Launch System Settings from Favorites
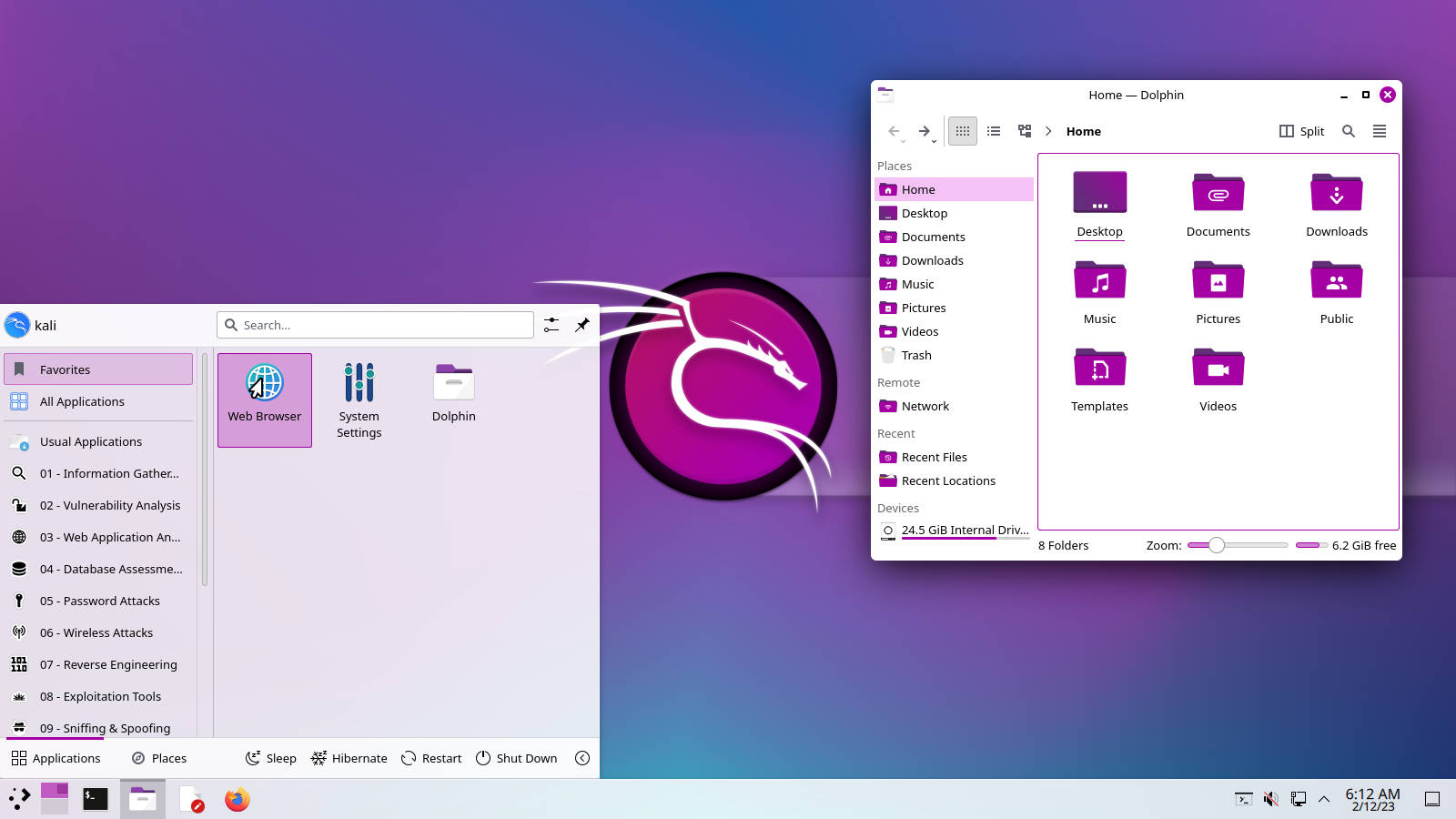 (x=359, y=399)
